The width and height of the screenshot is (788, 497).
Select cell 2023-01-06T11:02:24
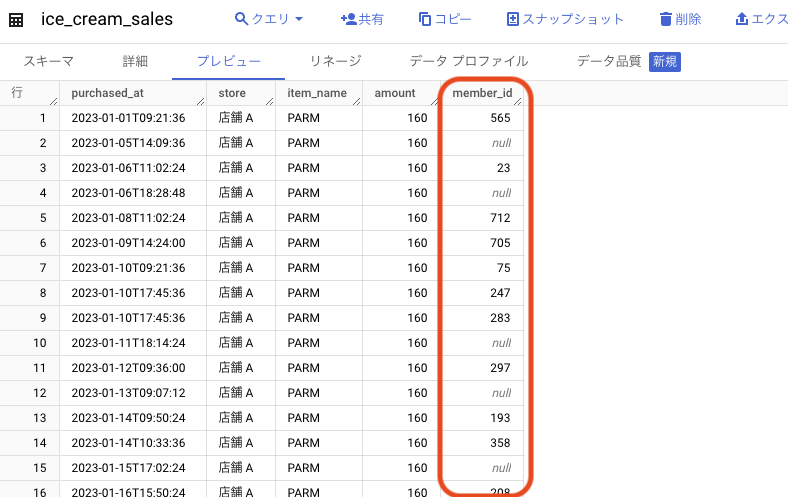point(128,168)
